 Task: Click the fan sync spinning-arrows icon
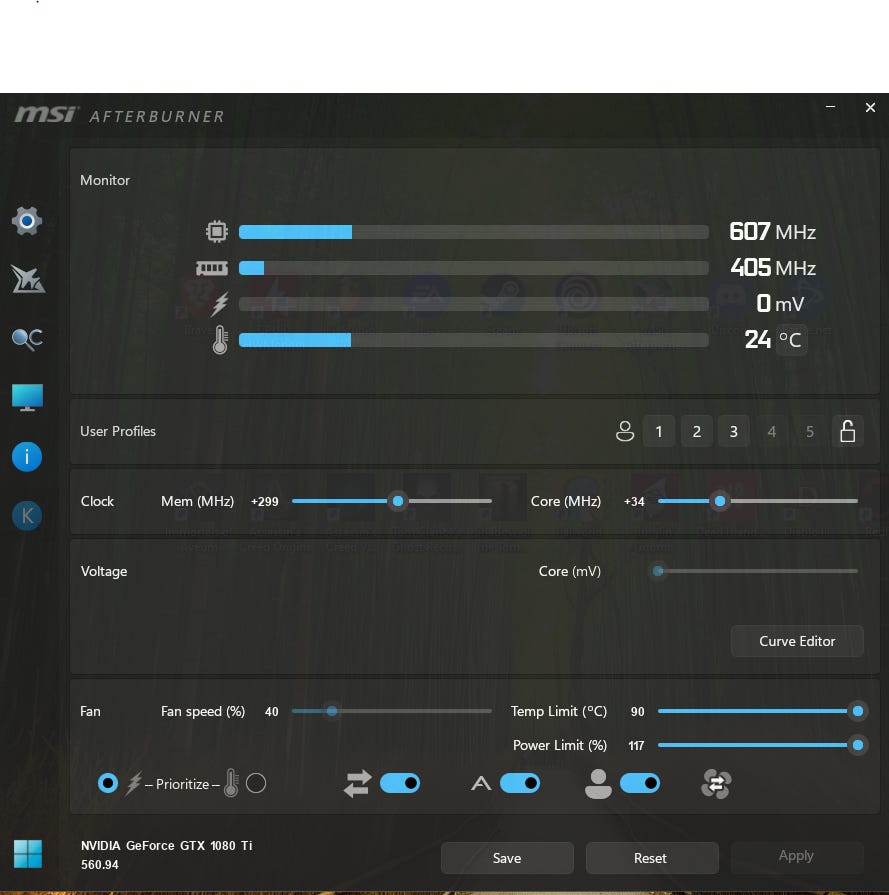point(716,784)
